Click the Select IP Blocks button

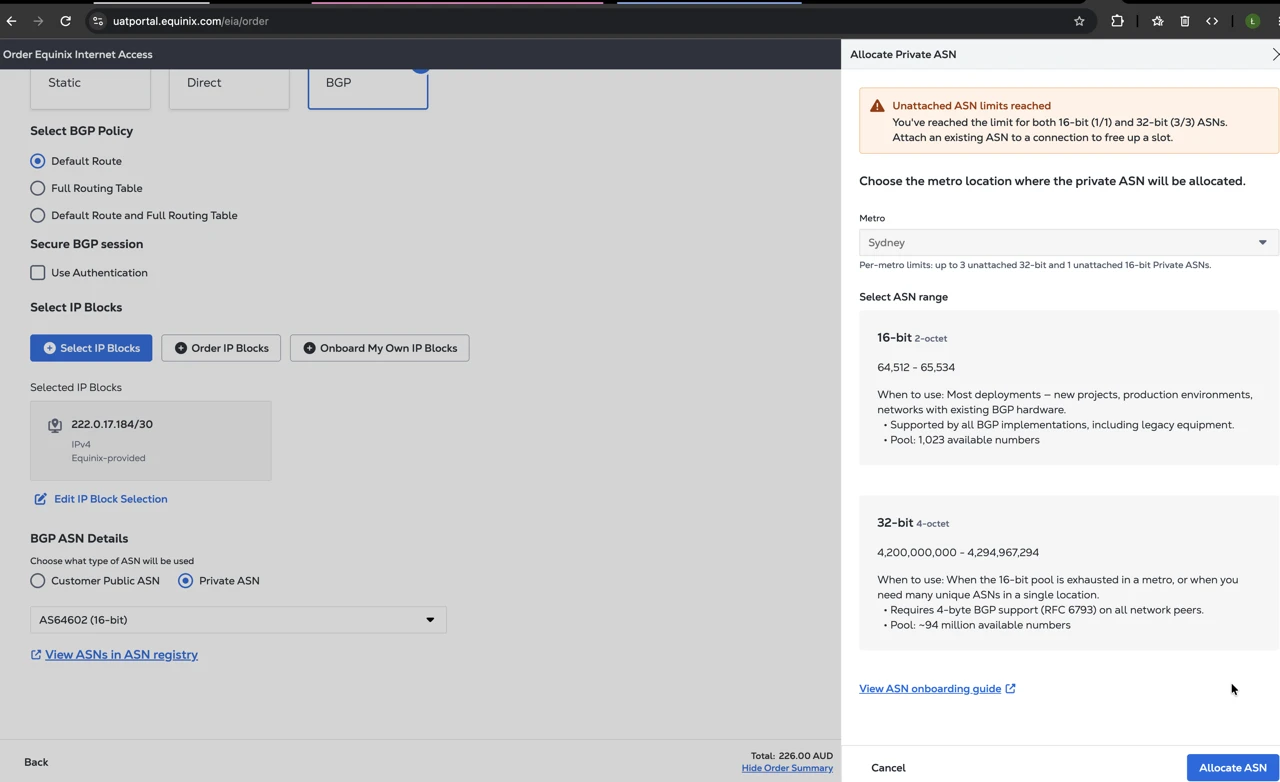pyautogui.click(x=91, y=348)
